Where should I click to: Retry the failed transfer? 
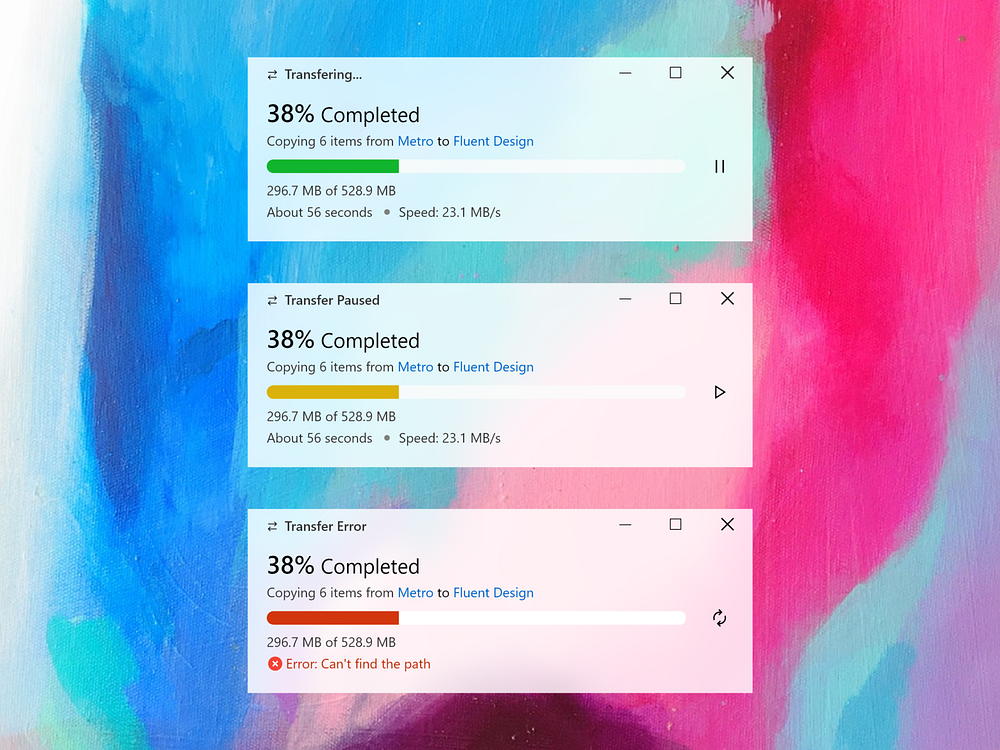[x=719, y=618]
